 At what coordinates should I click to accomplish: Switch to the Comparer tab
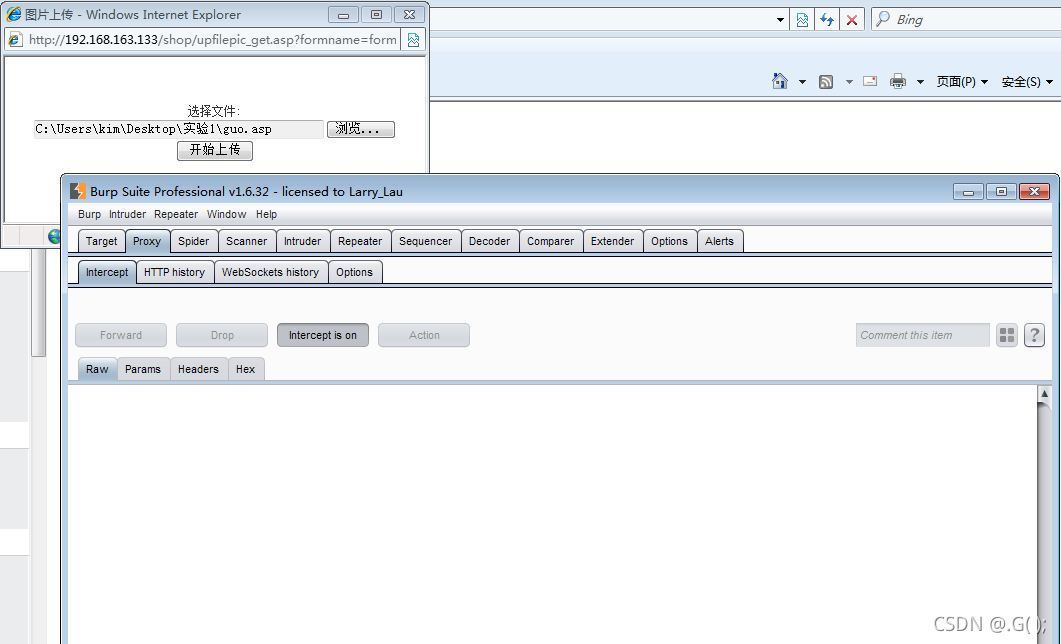point(550,241)
